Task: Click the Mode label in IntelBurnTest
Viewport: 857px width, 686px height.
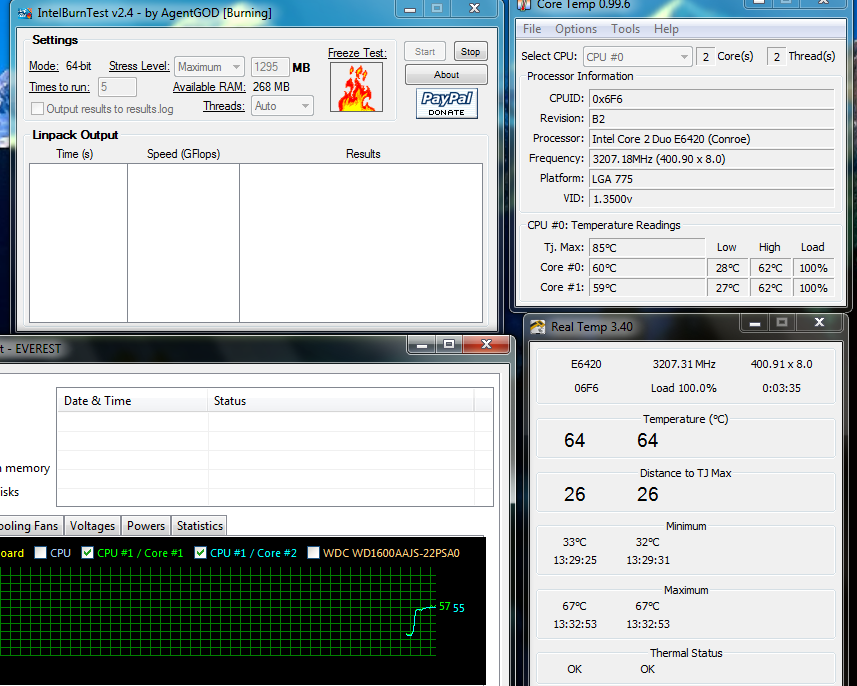Action: tap(44, 66)
